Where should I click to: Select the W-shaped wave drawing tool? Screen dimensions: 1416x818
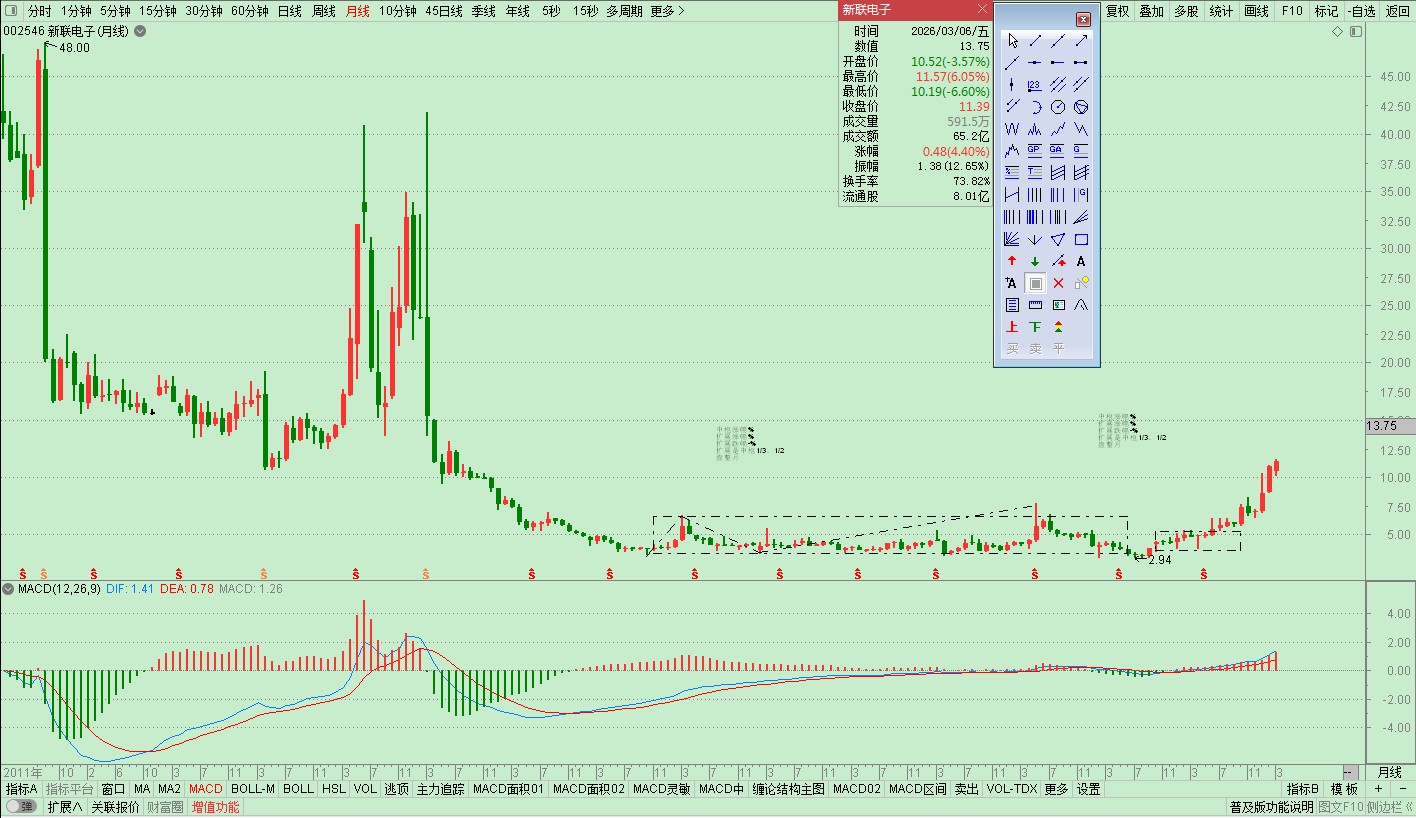(1012, 129)
